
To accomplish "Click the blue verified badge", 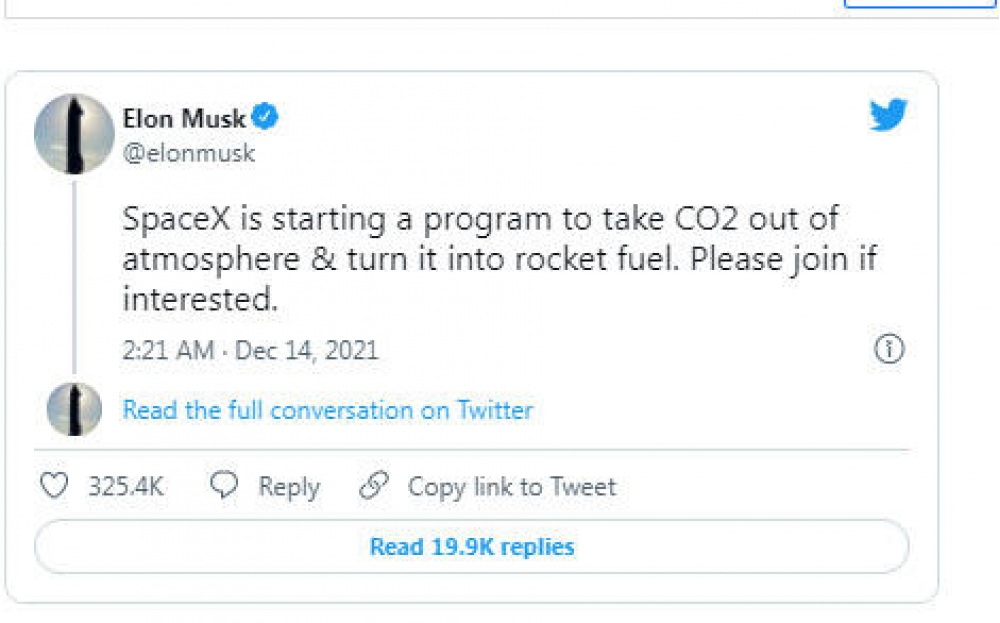I will (x=265, y=118).
